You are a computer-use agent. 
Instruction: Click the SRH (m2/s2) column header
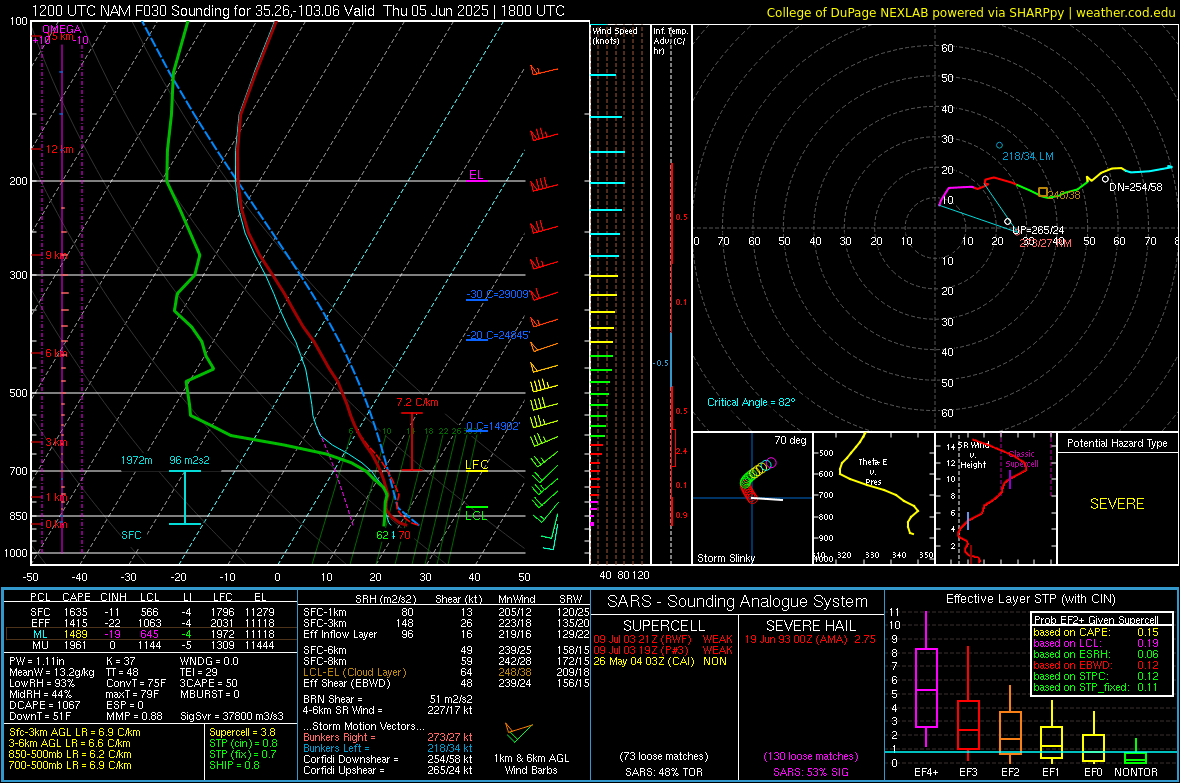385,599
